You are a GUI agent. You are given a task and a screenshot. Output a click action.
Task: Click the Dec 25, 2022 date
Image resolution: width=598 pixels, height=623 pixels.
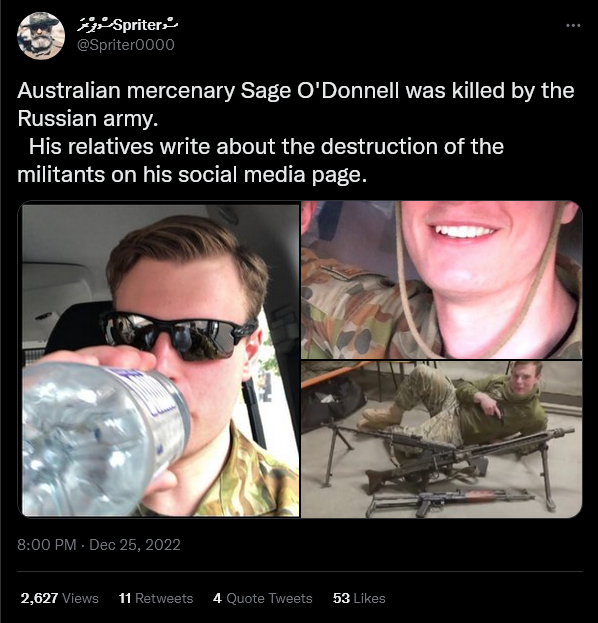pos(135,544)
